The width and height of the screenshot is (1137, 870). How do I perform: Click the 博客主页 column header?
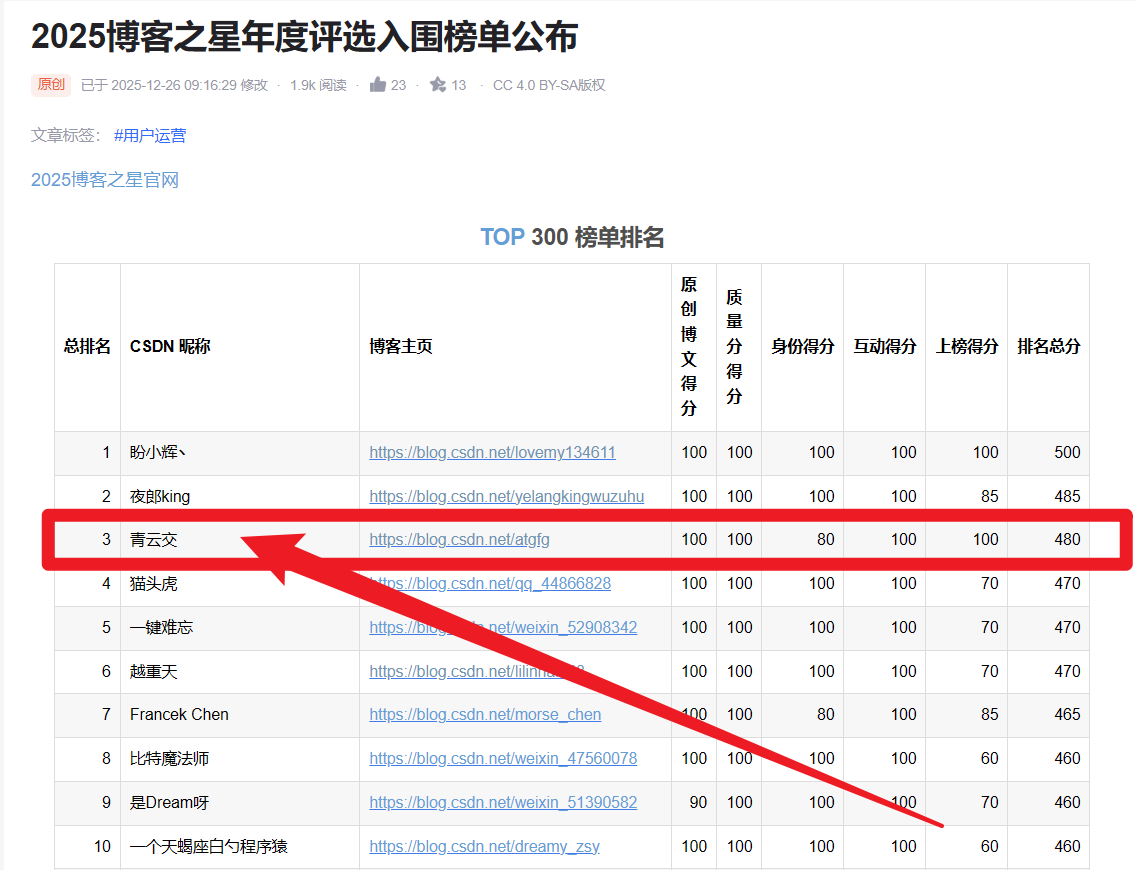click(401, 347)
